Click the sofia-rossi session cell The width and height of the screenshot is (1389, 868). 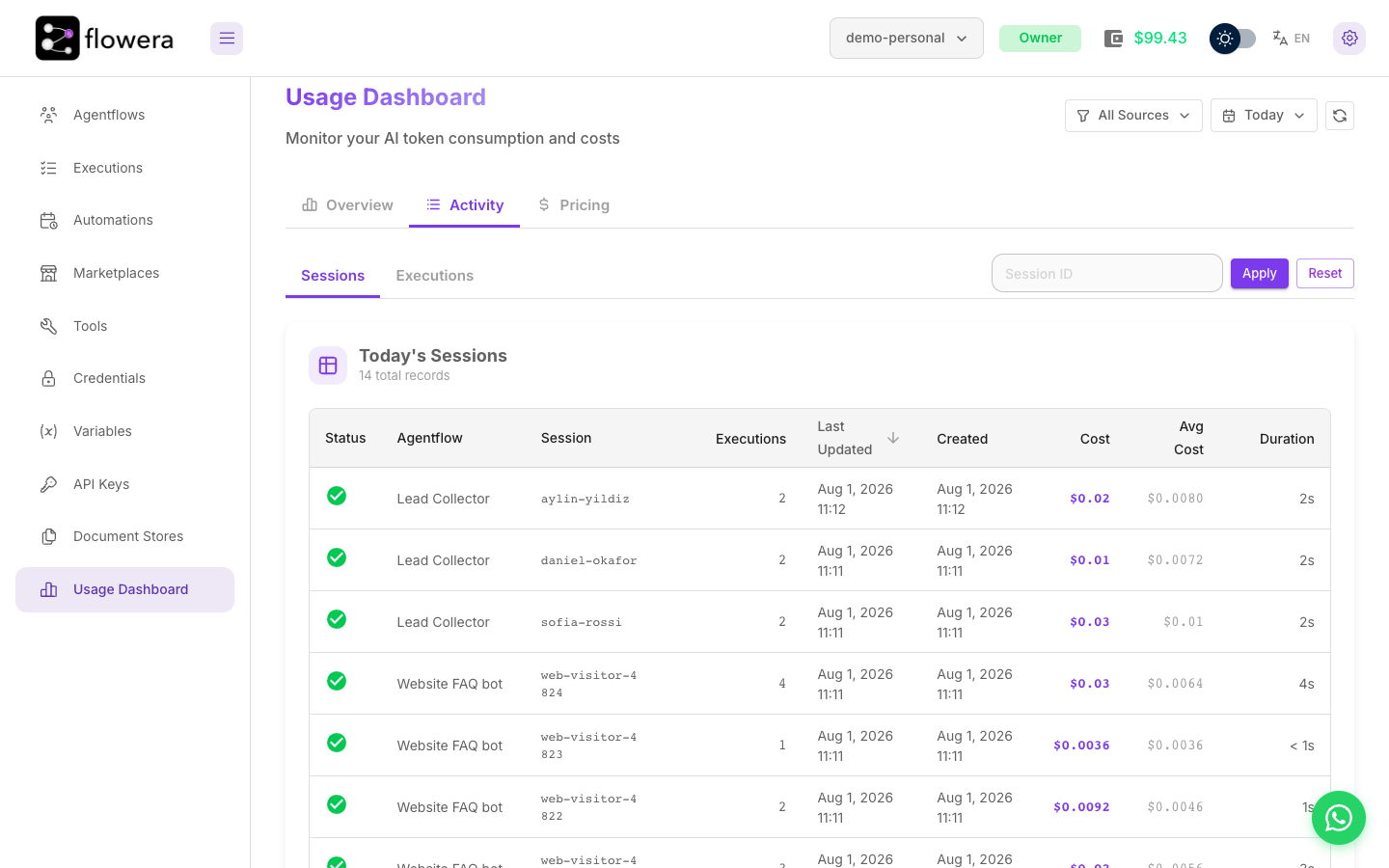tap(581, 622)
